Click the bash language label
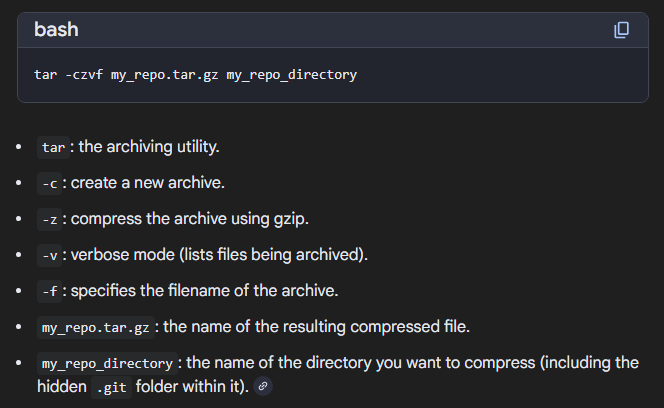The width and height of the screenshot is (664, 408). (56, 30)
